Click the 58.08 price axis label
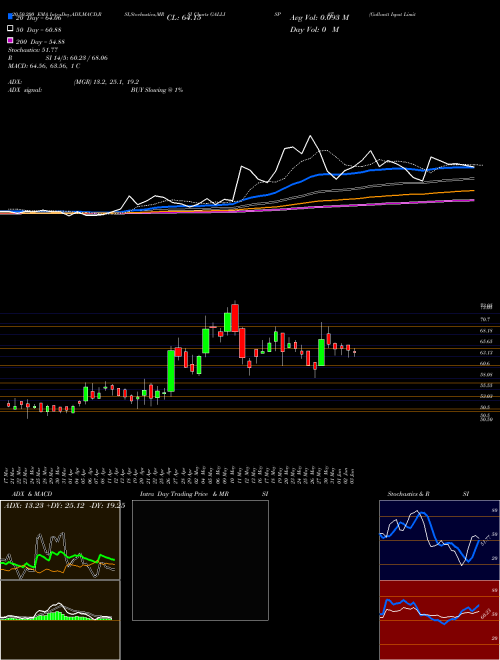Image resolution: width=500 pixels, height=660 pixels. [486, 374]
